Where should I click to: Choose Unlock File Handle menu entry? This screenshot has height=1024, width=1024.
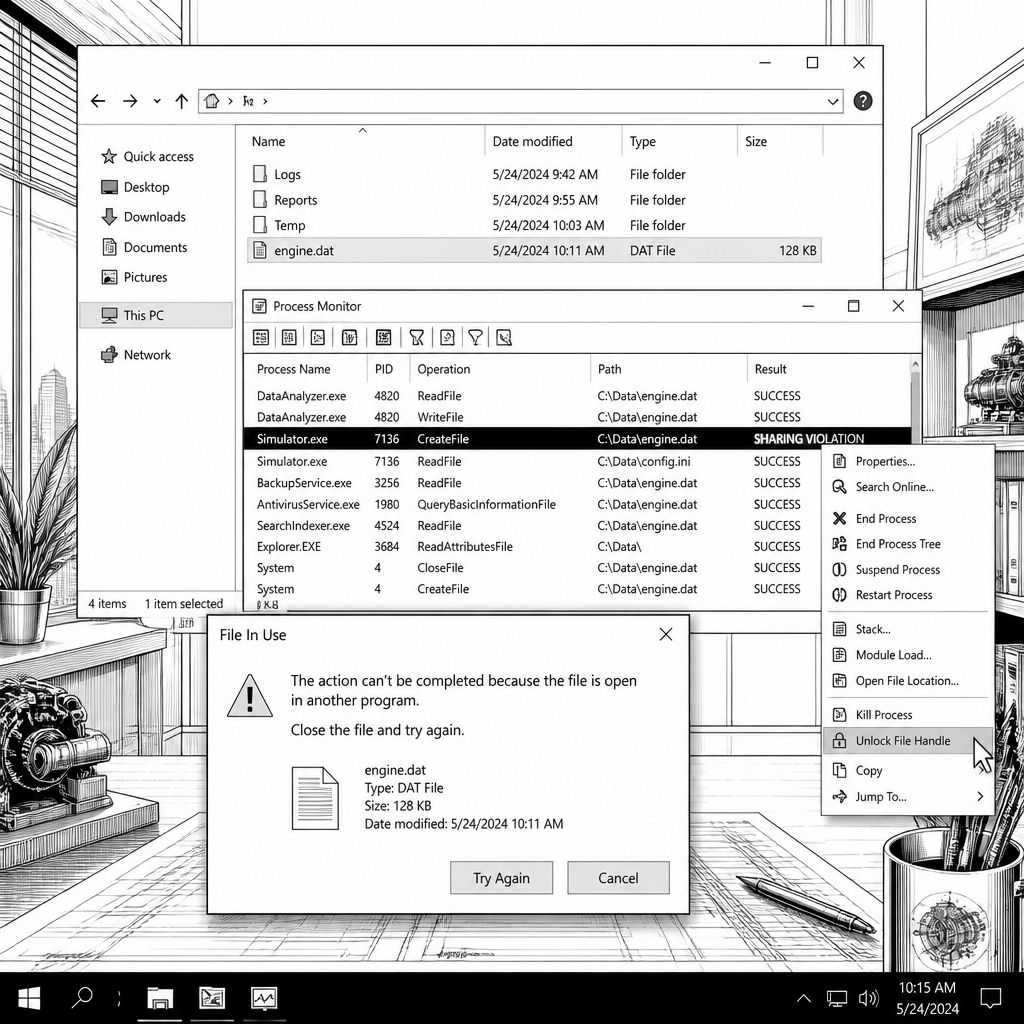908,741
